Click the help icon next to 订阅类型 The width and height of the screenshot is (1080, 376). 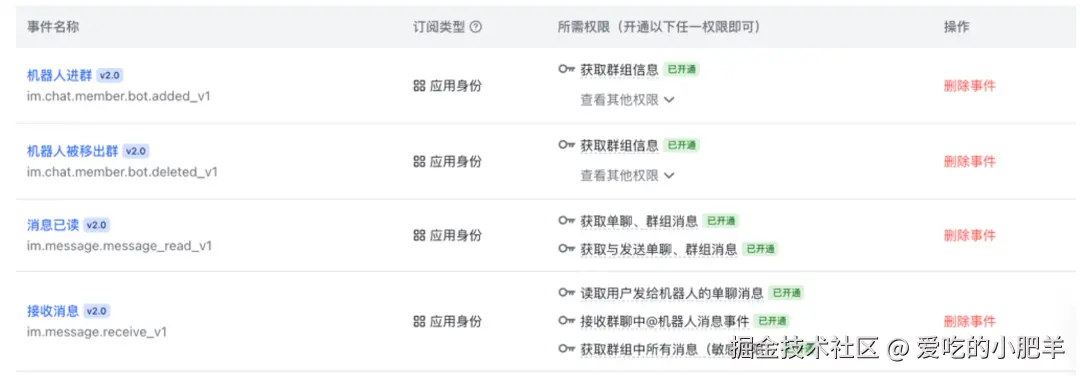pyautogui.click(x=475, y=27)
